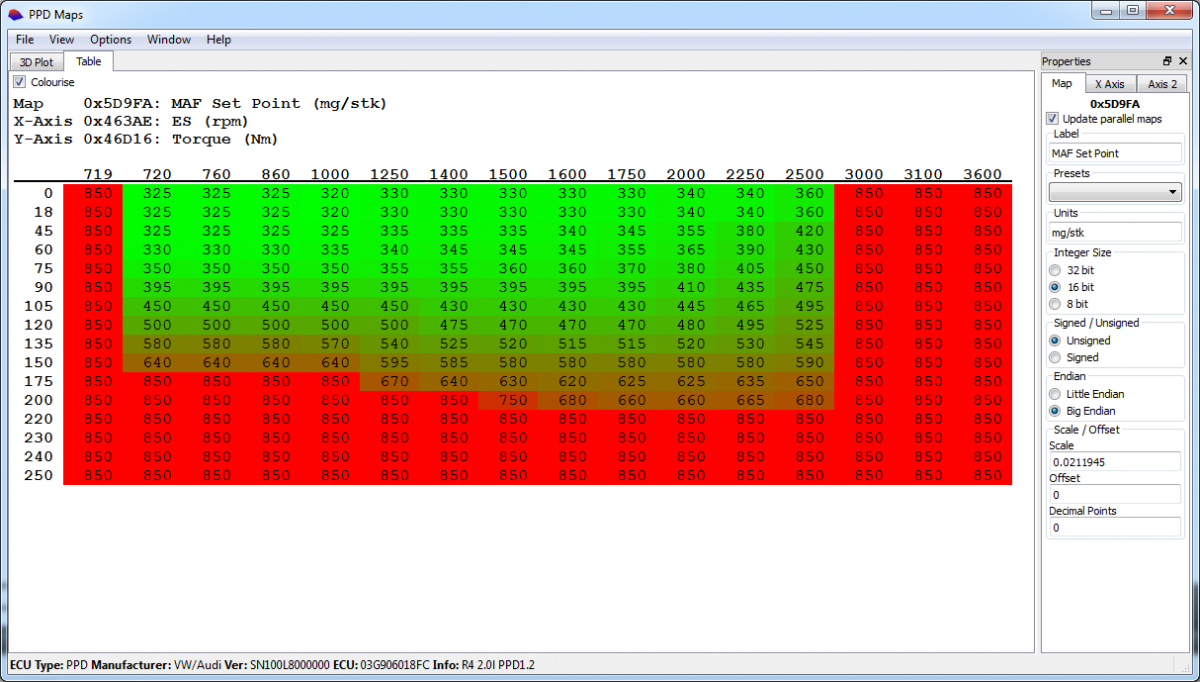This screenshot has height=682, width=1200.
Task: Select the 32 bit integer size
Action: coord(1055,270)
